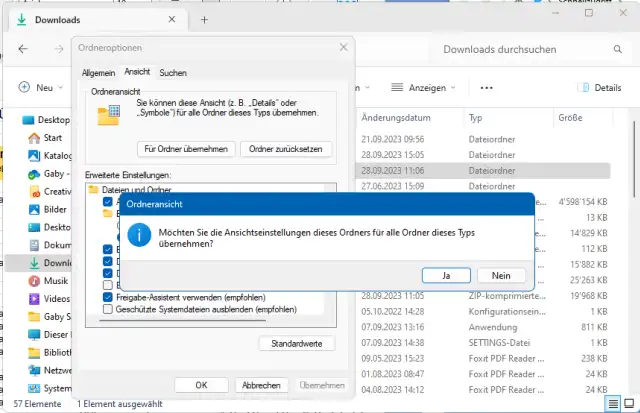The height and width of the screenshot is (413, 640).
Task: Open the three-dots more options menu
Action: tap(486, 88)
